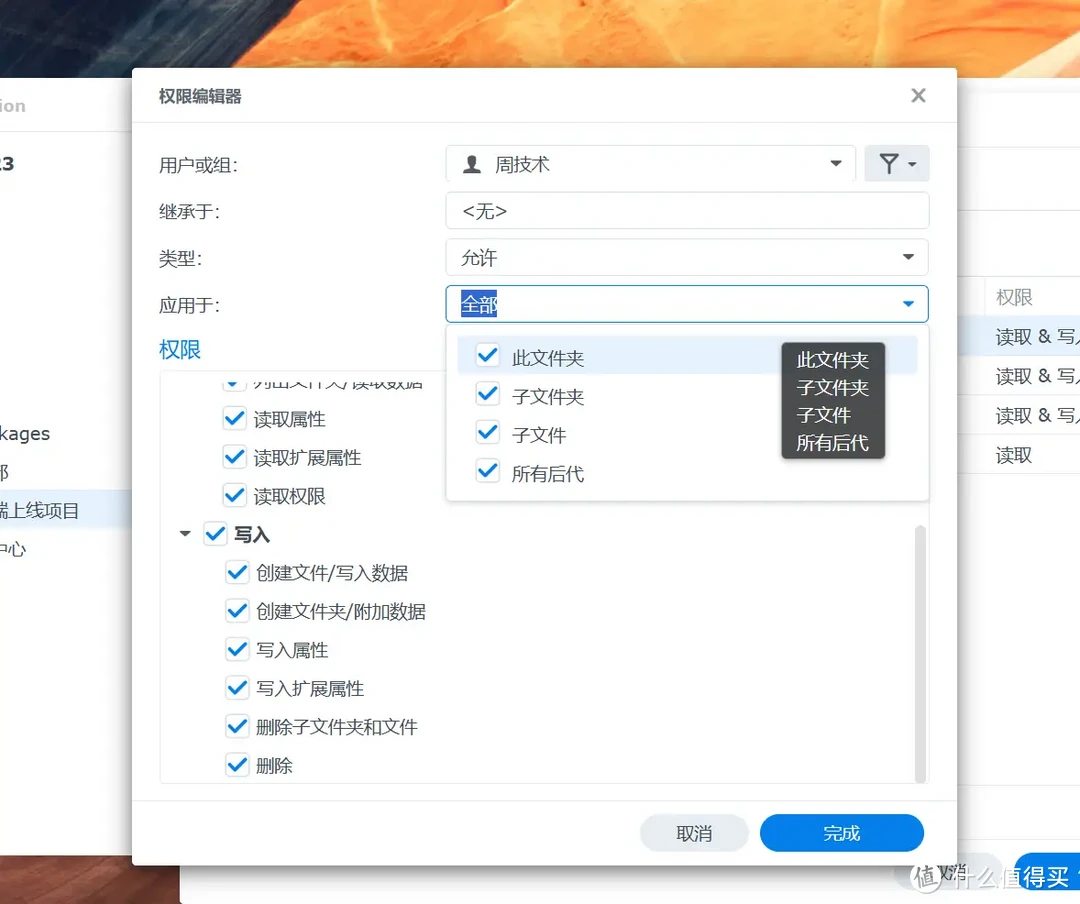Disable the 写入扩展属性 permission
This screenshot has width=1080, height=904.
click(x=237, y=688)
